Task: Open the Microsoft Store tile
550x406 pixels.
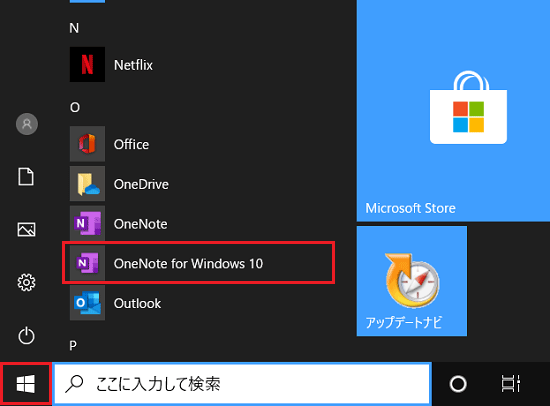Action: pyautogui.click(x=453, y=111)
